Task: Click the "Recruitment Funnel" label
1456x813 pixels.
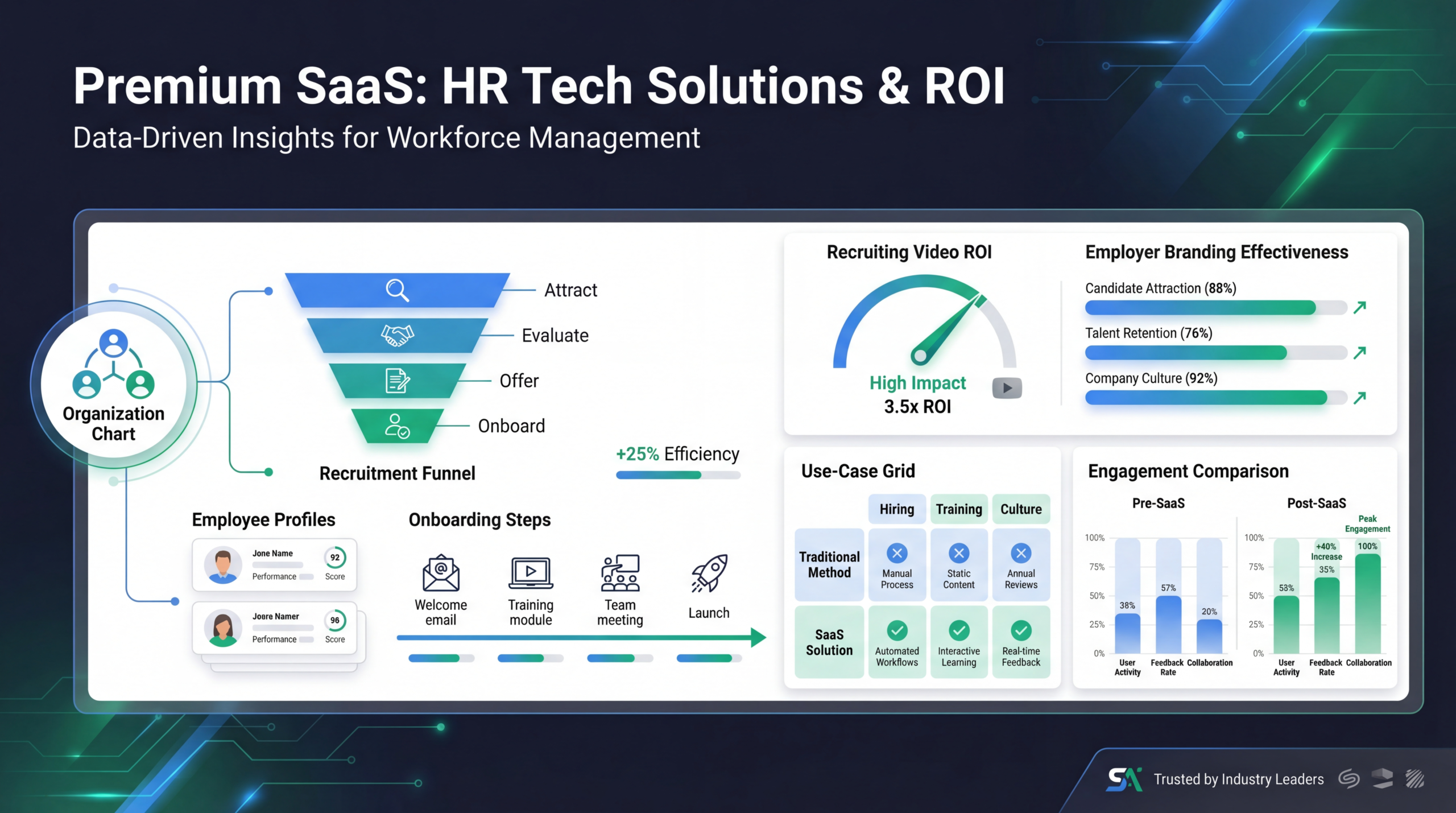Action: pyautogui.click(x=397, y=473)
